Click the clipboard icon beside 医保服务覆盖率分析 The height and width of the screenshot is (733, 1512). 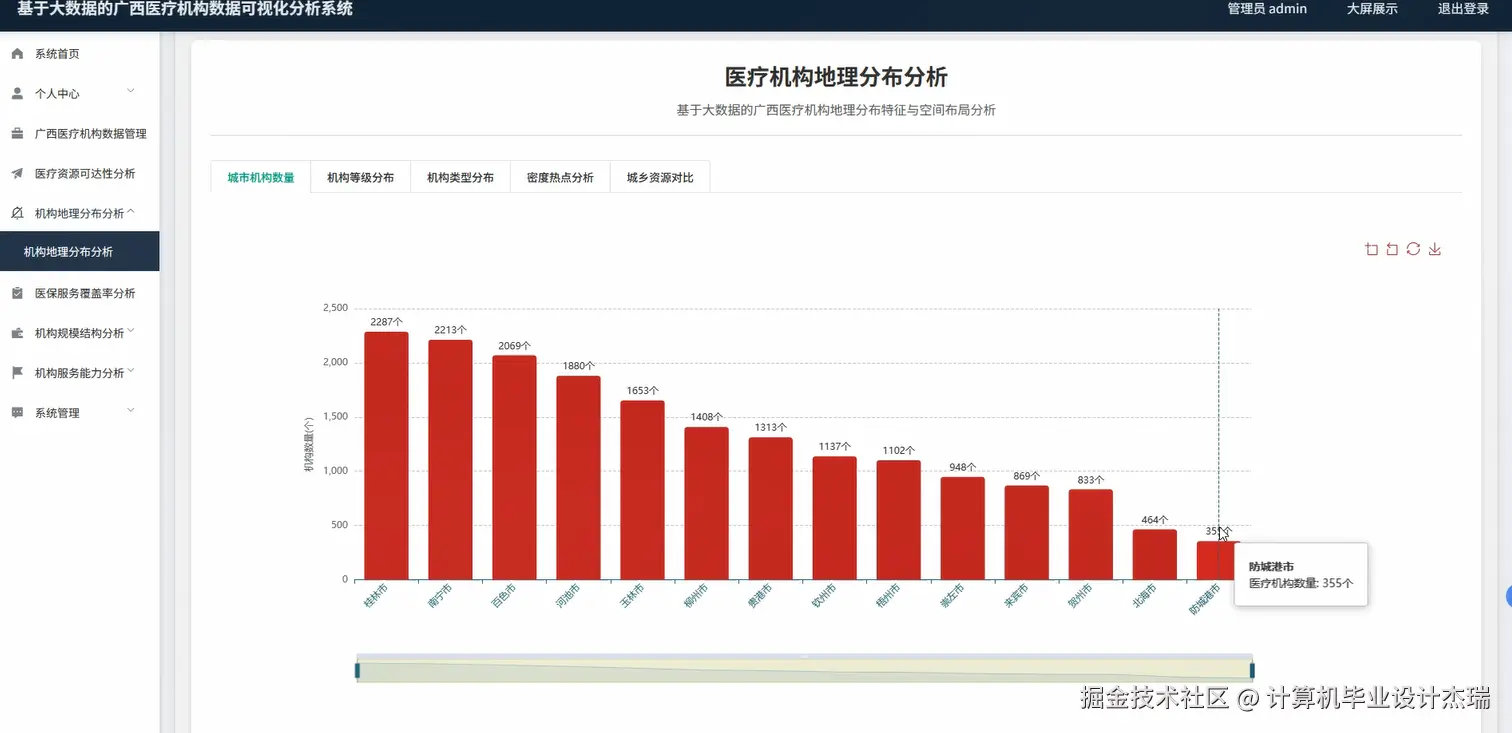coord(17,293)
